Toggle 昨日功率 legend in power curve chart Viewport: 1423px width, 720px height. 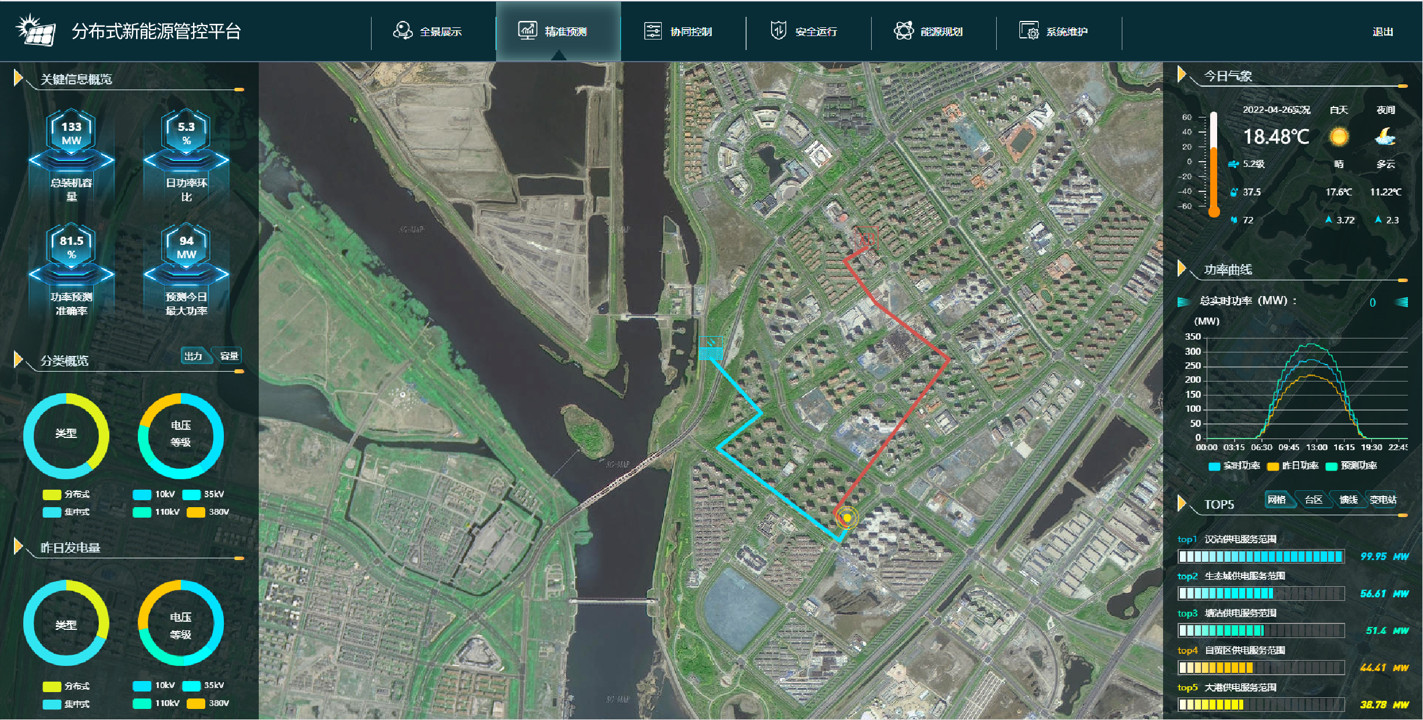1294,466
